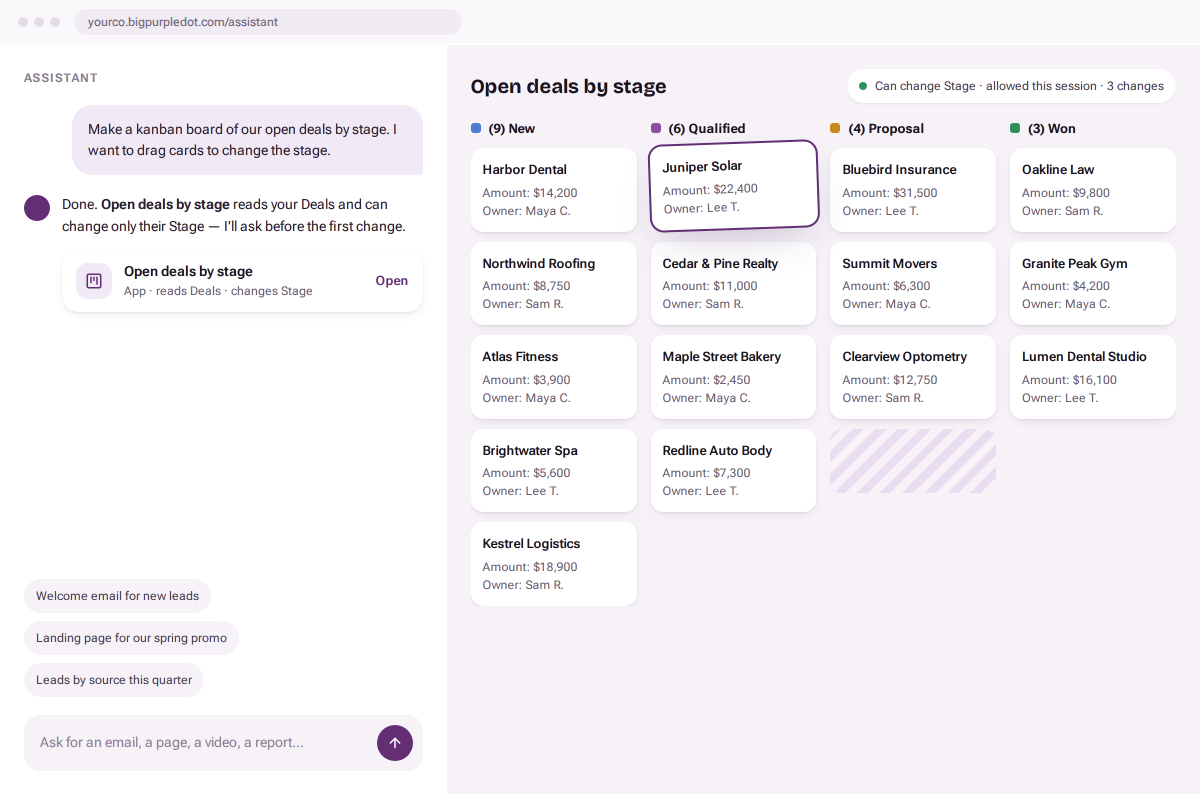Select the Bluebird Insurance deal card
Image resolution: width=1200 pixels, height=794 pixels.
pyautogui.click(x=913, y=190)
